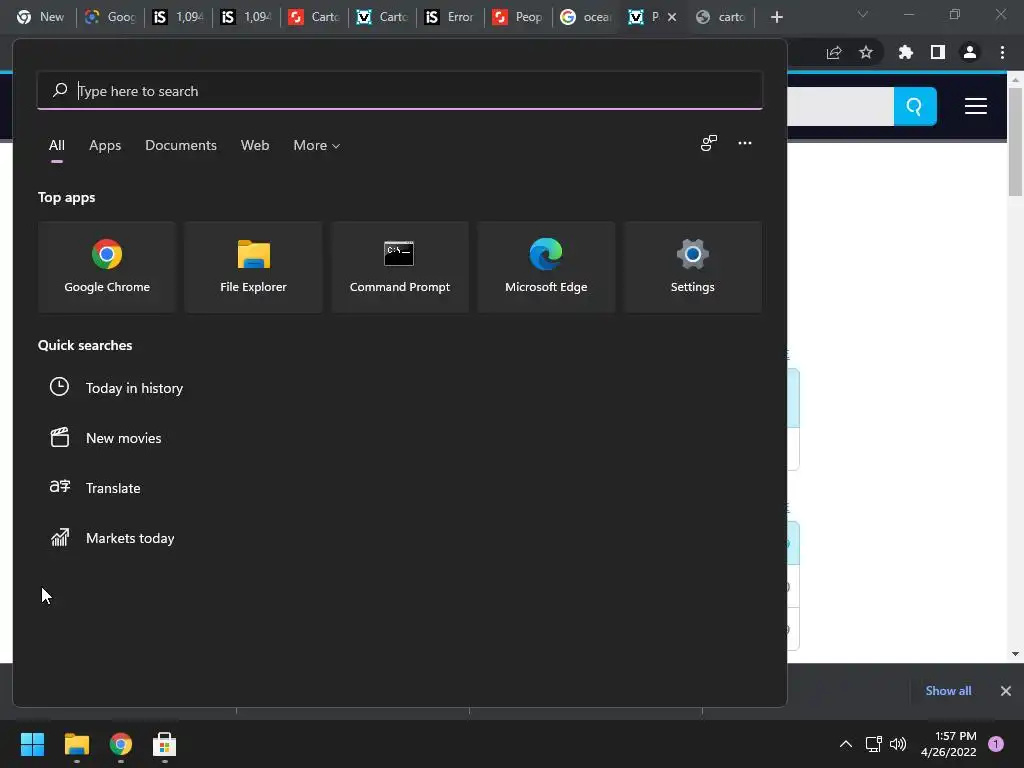Screen dimensions: 1024x768
Task: Open Chrome Extensions puzzle icon
Action: point(905,52)
